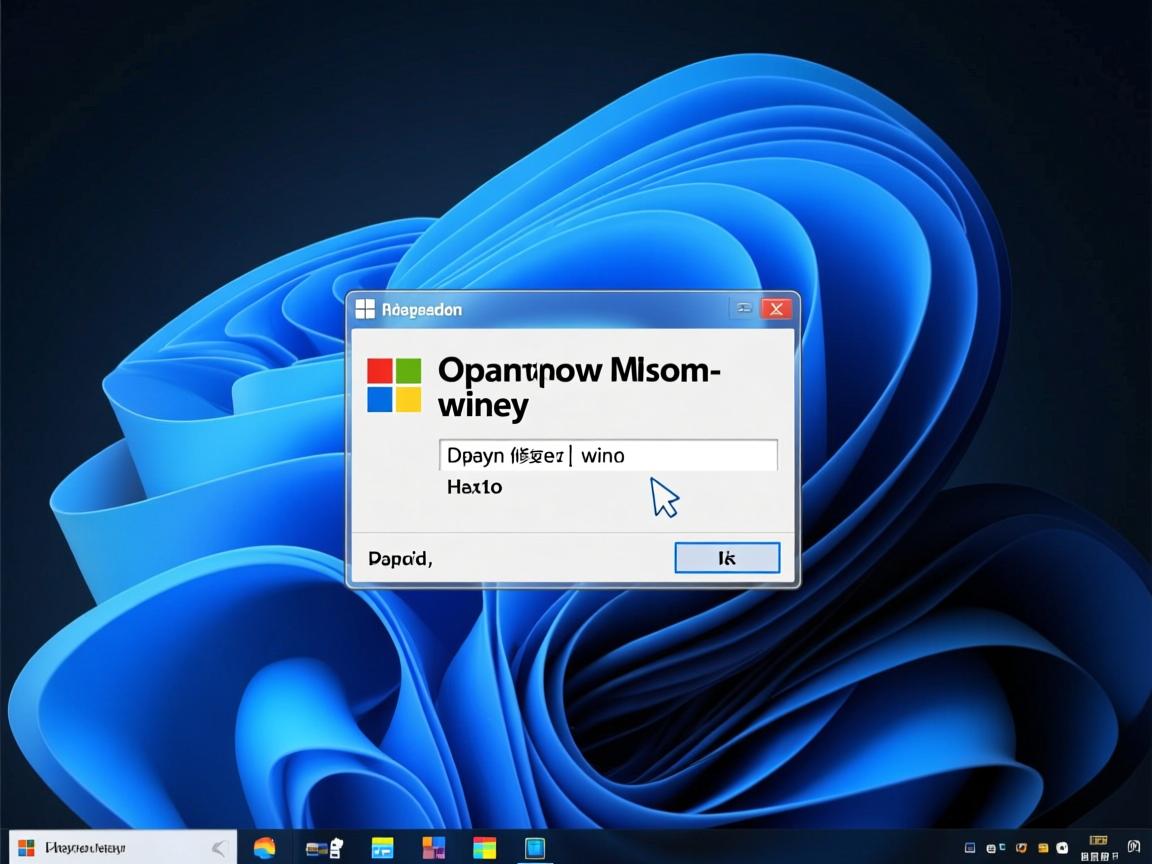1152x864 pixels.
Task: Click the monitor icon in the system tray
Action: coord(969,848)
